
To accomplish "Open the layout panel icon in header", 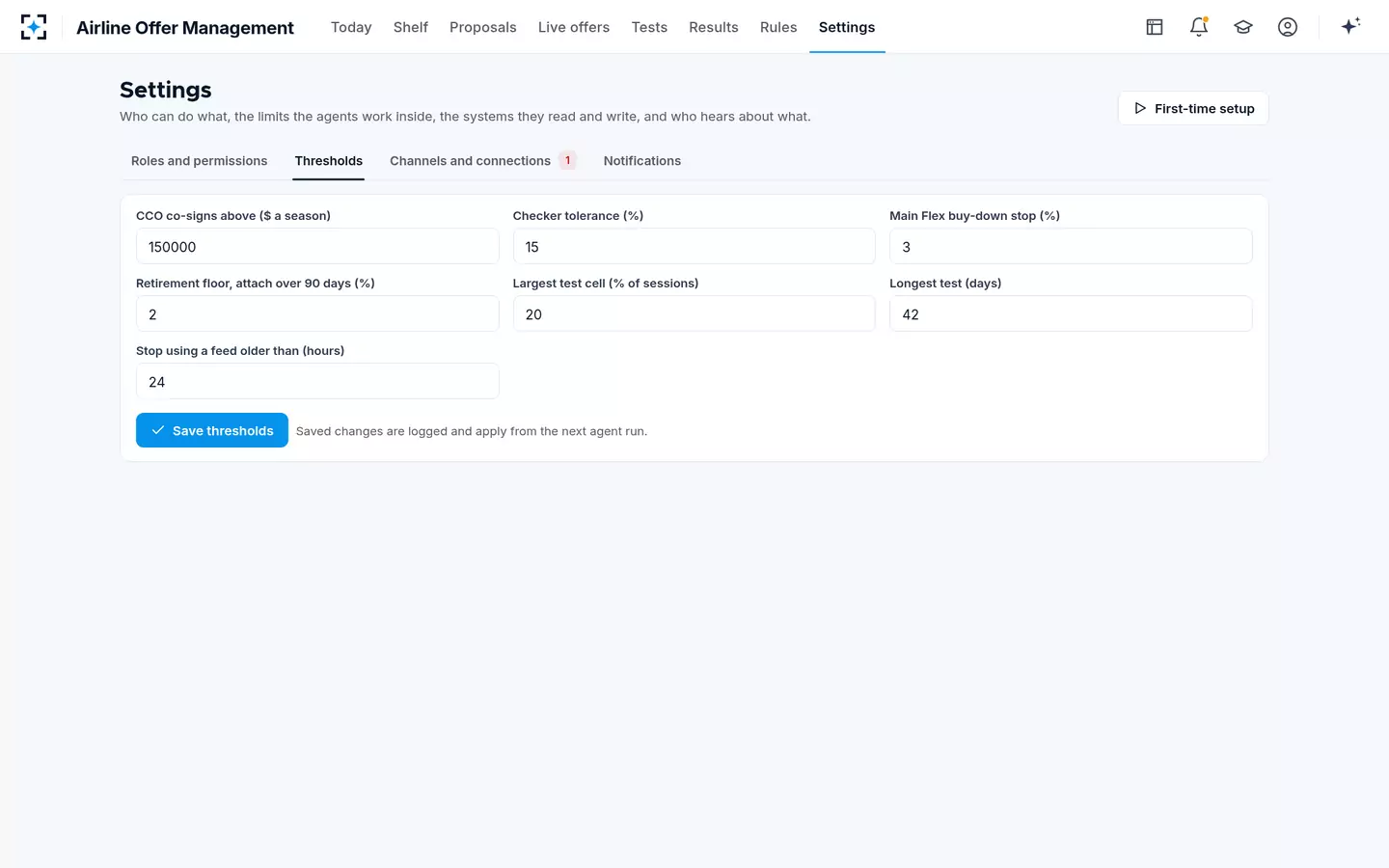I will point(1155,27).
